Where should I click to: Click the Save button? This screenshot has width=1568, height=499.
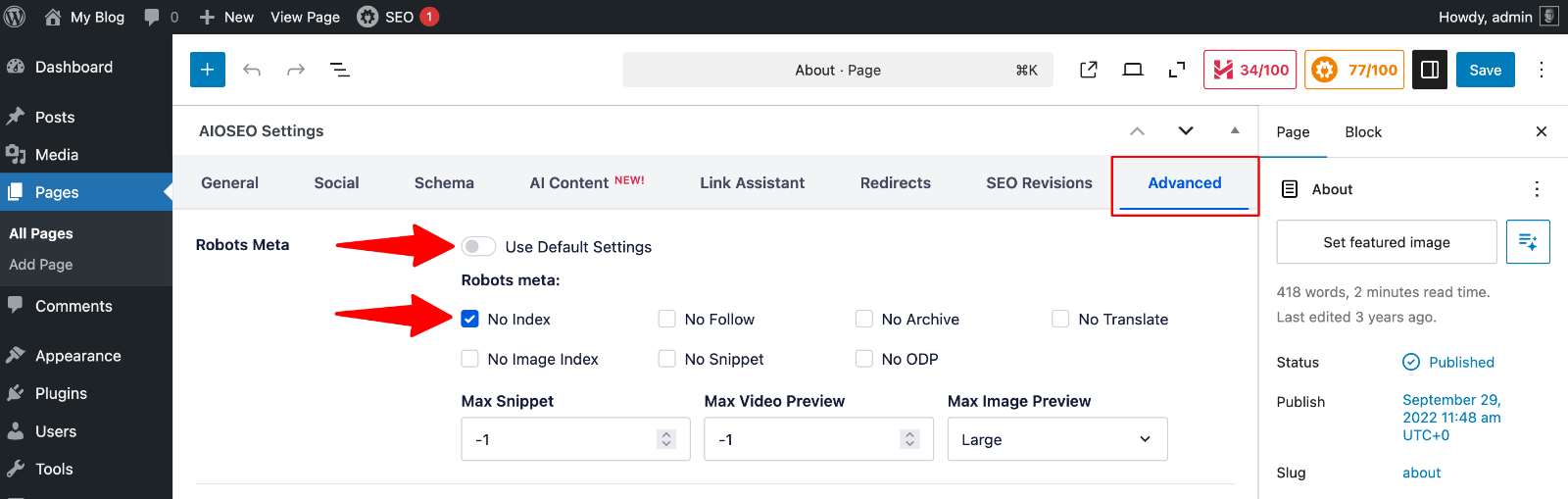coord(1485,70)
